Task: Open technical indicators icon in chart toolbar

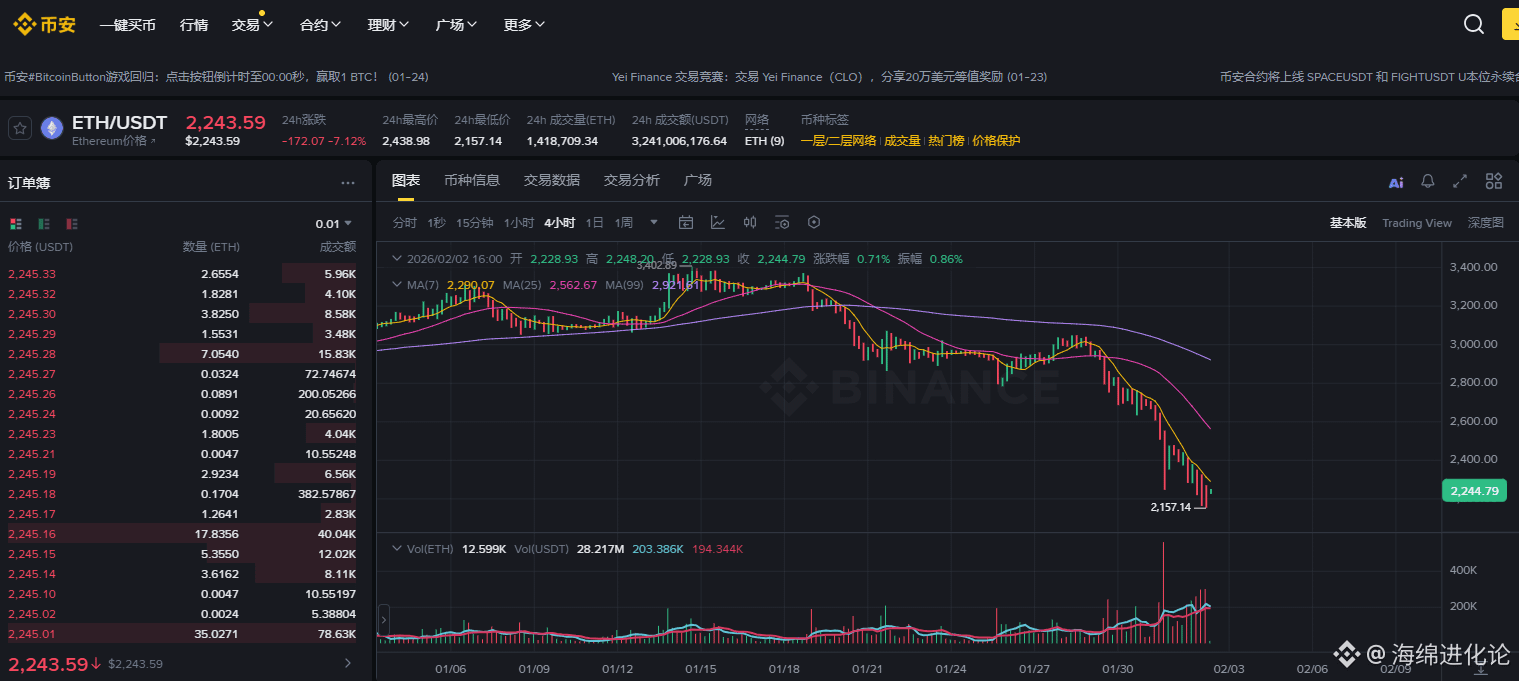Action: pyautogui.click(x=718, y=222)
